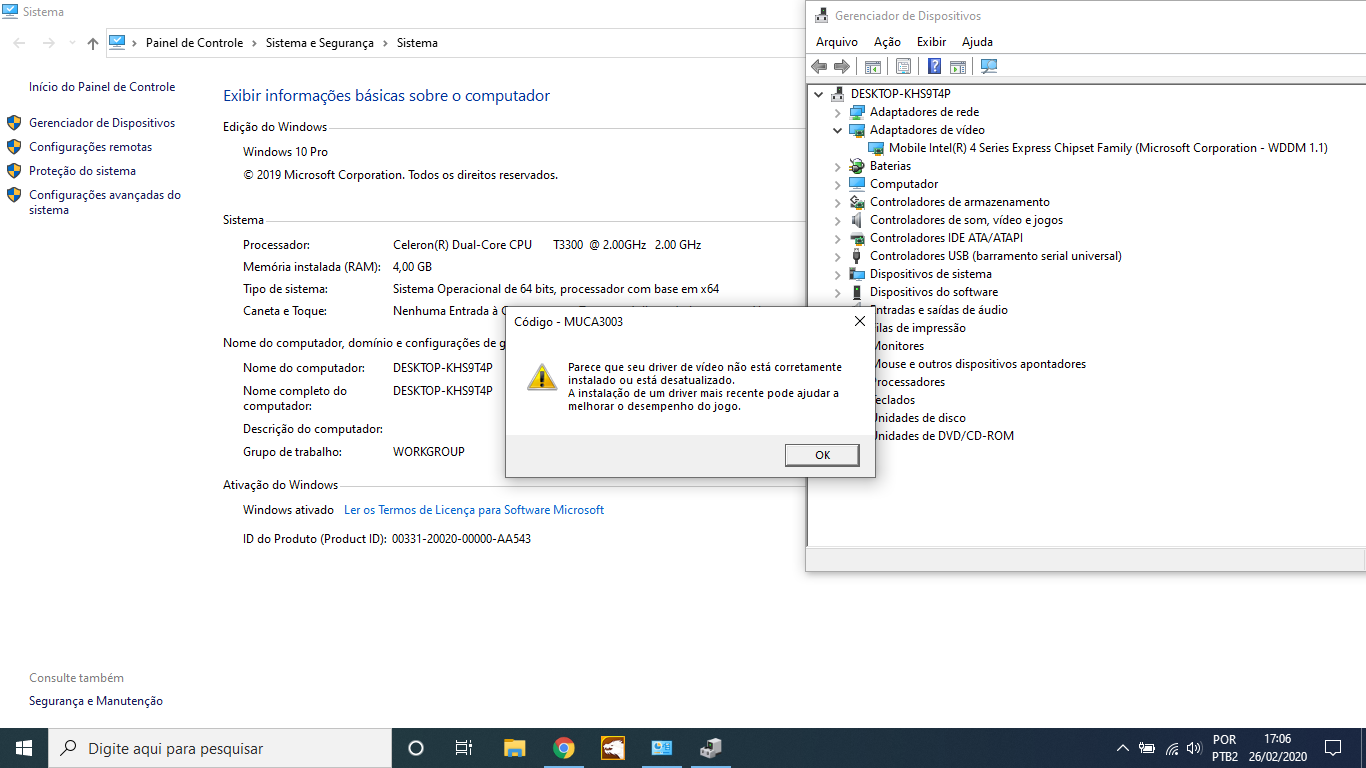Viewport: 1366px width, 768px height.
Task: Click the show/hide console tree toolbar icon
Action: (x=872, y=67)
